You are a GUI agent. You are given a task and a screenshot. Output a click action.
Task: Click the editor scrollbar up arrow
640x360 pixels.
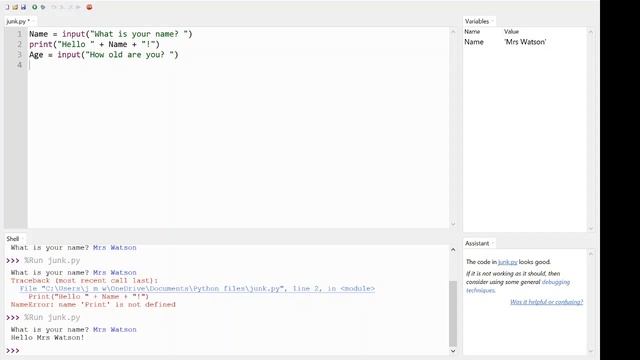(x=453, y=31)
